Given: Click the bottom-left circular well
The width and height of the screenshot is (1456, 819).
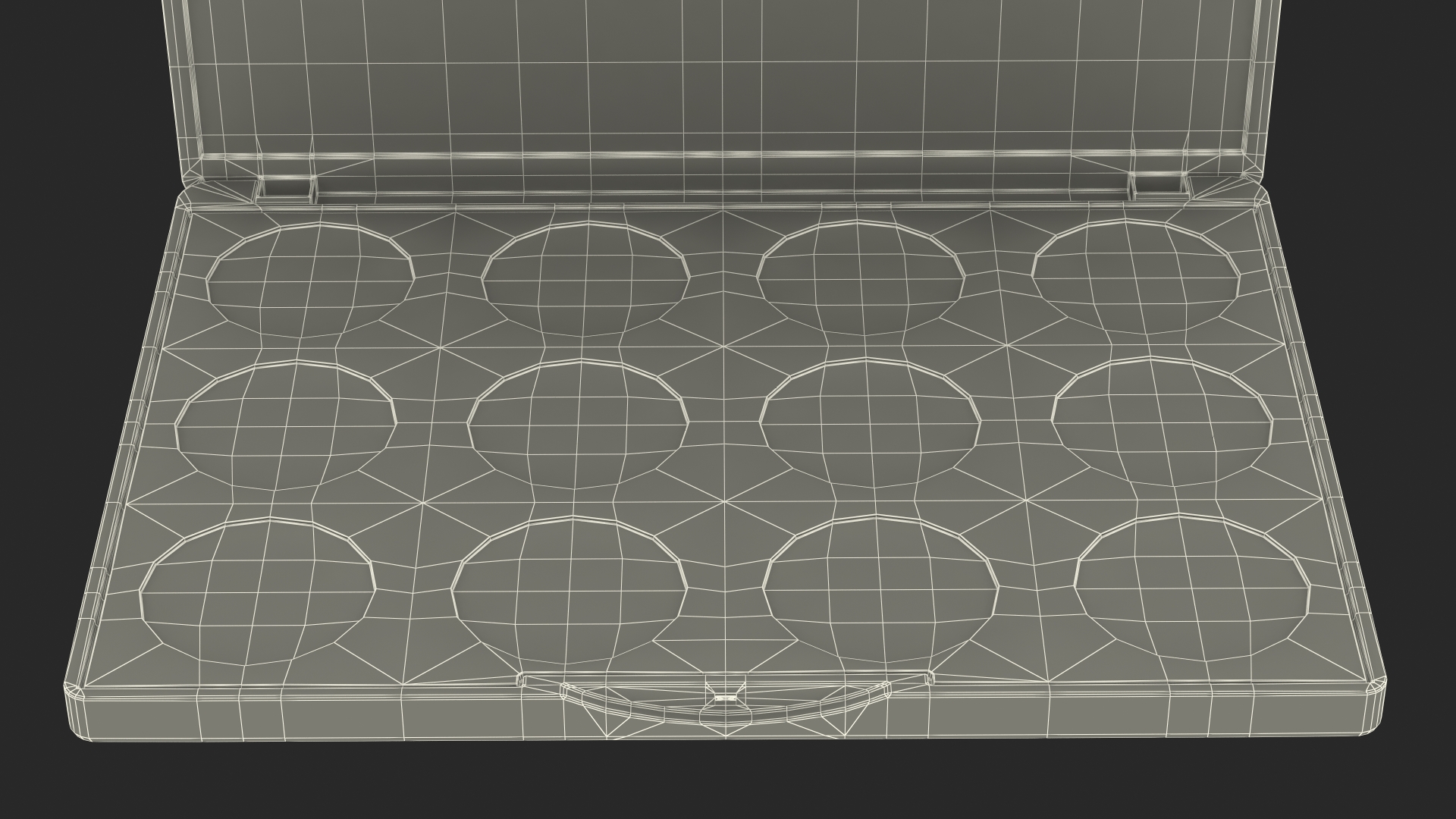Looking at the screenshot, I should [258, 591].
